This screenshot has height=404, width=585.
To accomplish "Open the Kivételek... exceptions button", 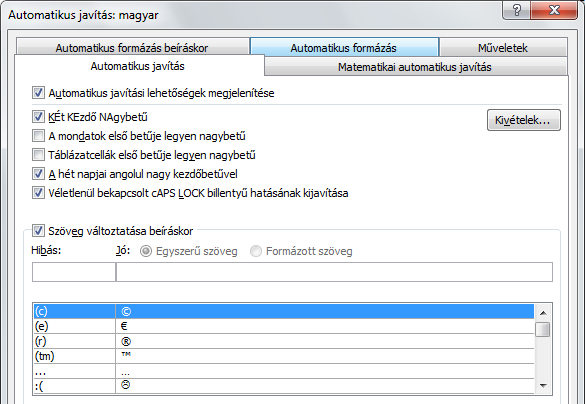I will click(x=523, y=120).
